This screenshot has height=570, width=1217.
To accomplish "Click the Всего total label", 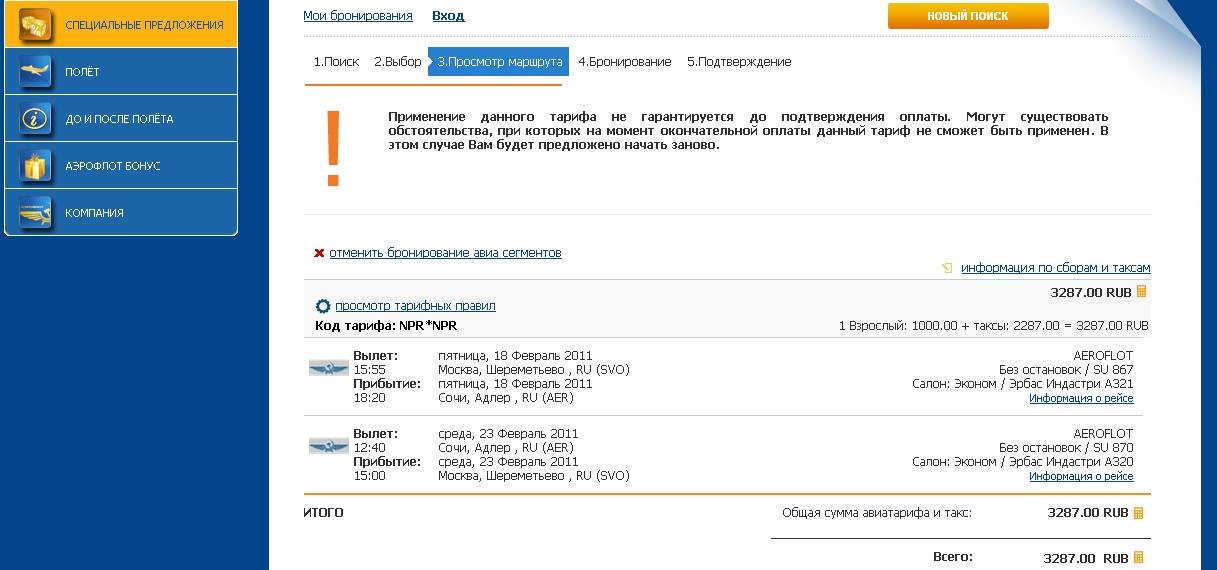I will 952,557.
